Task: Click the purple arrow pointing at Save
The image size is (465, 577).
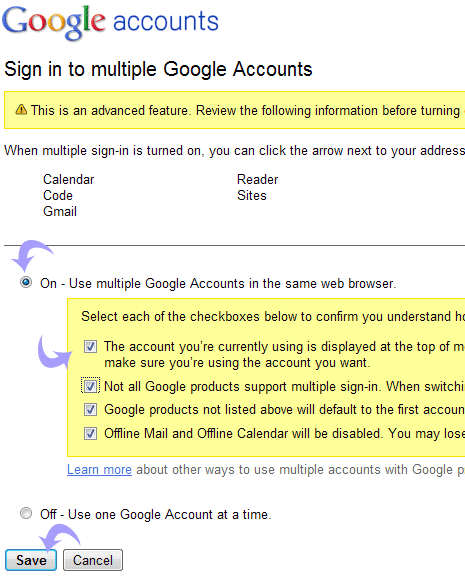Action: (59, 537)
